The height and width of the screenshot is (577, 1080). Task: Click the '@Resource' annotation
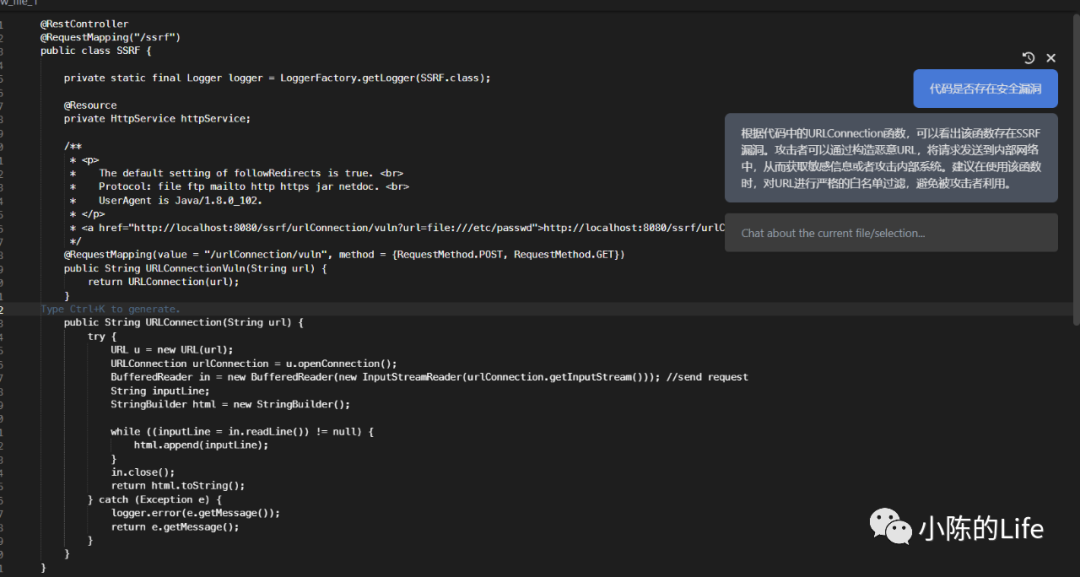[90, 105]
